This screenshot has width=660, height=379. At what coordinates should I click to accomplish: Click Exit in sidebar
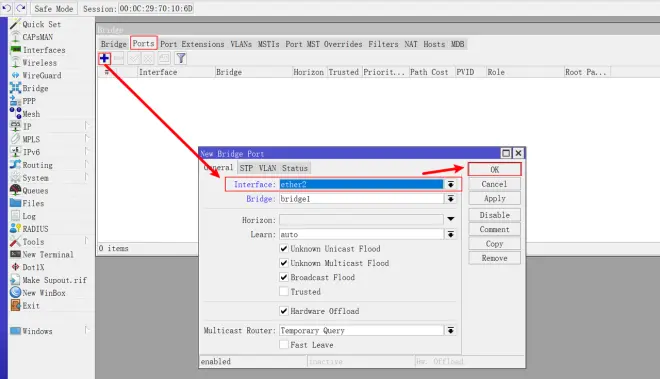click(x=31, y=306)
